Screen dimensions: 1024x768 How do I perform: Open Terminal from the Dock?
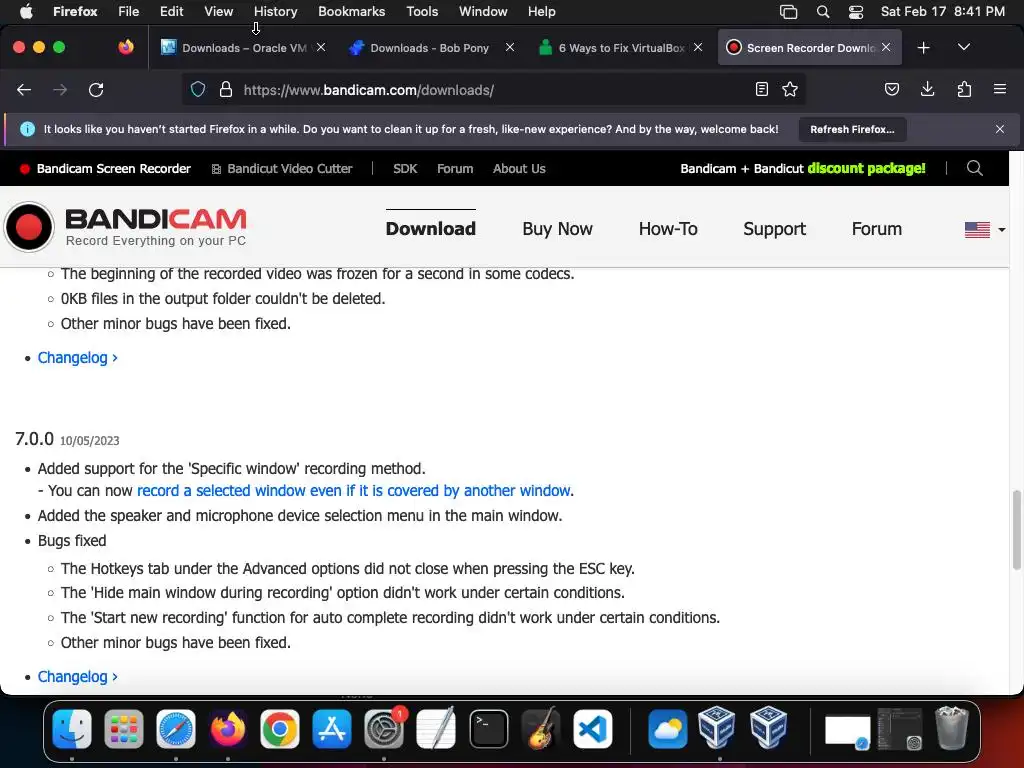488,729
